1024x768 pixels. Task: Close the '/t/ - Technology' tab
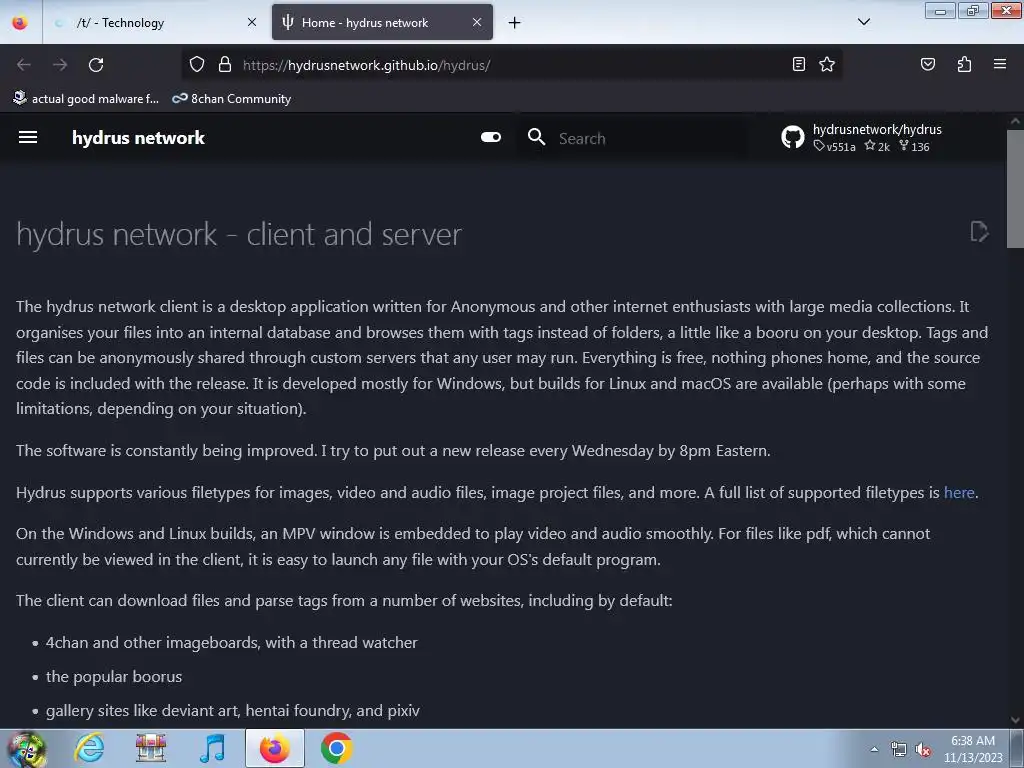[252, 22]
